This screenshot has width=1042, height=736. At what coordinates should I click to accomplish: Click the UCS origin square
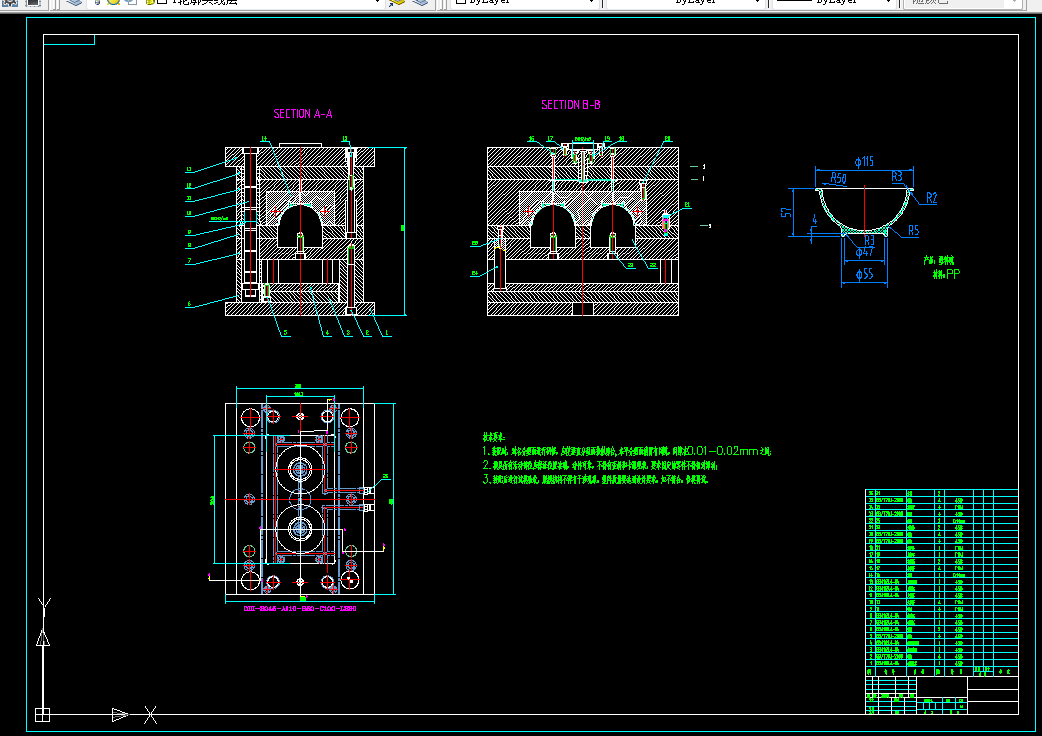click(43, 715)
